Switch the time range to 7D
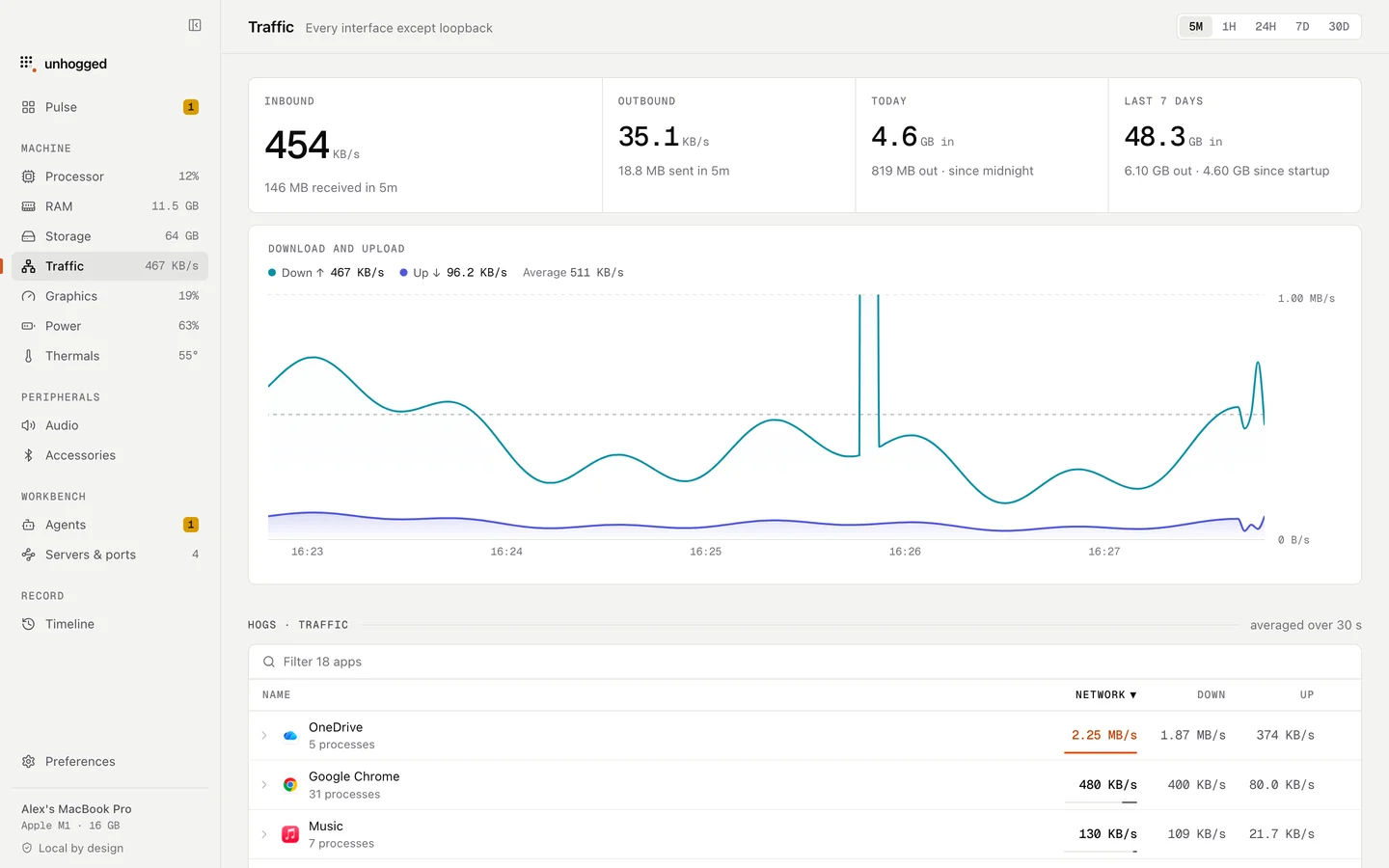The image size is (1389, 868). pyautogui.click(x=1302, y=26)
